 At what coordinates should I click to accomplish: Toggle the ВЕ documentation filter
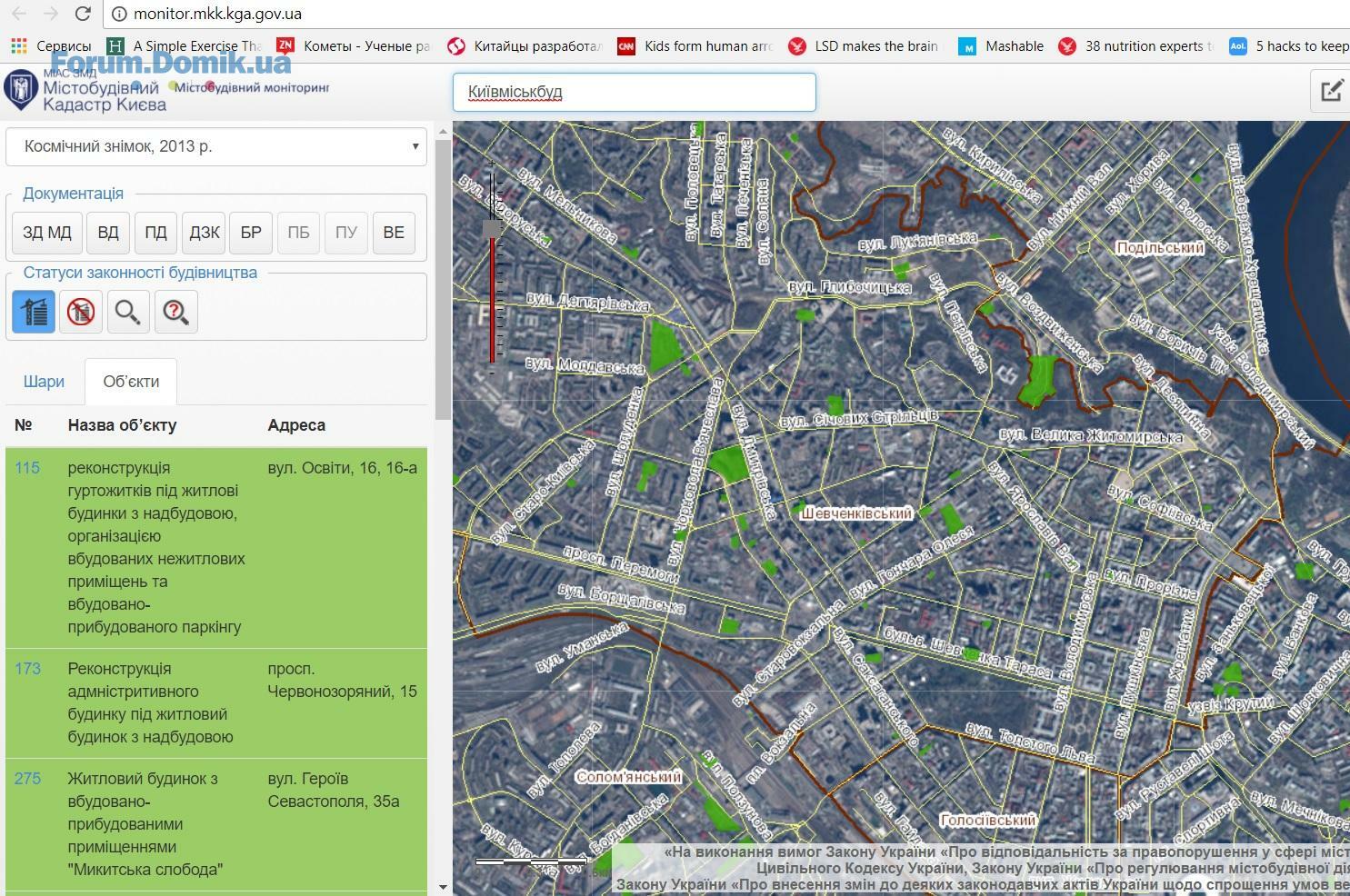(394, 233)
